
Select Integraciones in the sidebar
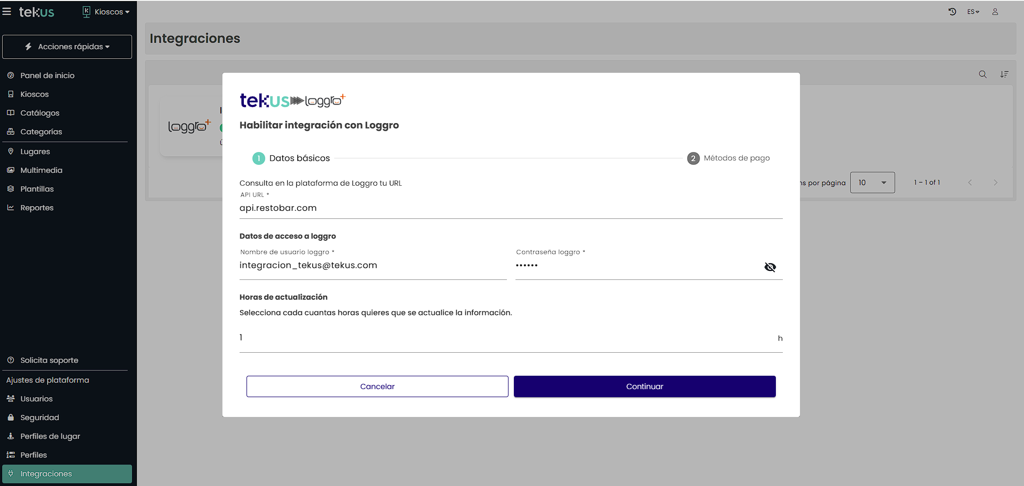coord(46,474)
